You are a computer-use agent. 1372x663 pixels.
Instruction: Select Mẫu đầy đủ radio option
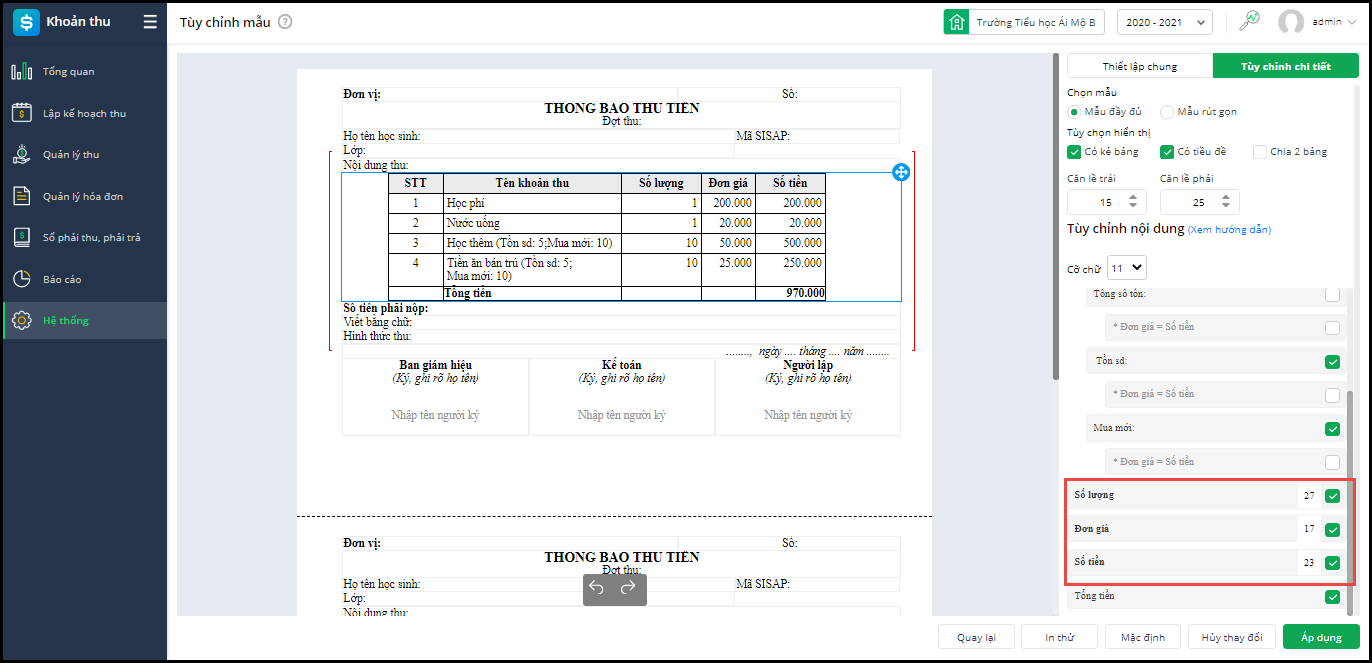1075,112
